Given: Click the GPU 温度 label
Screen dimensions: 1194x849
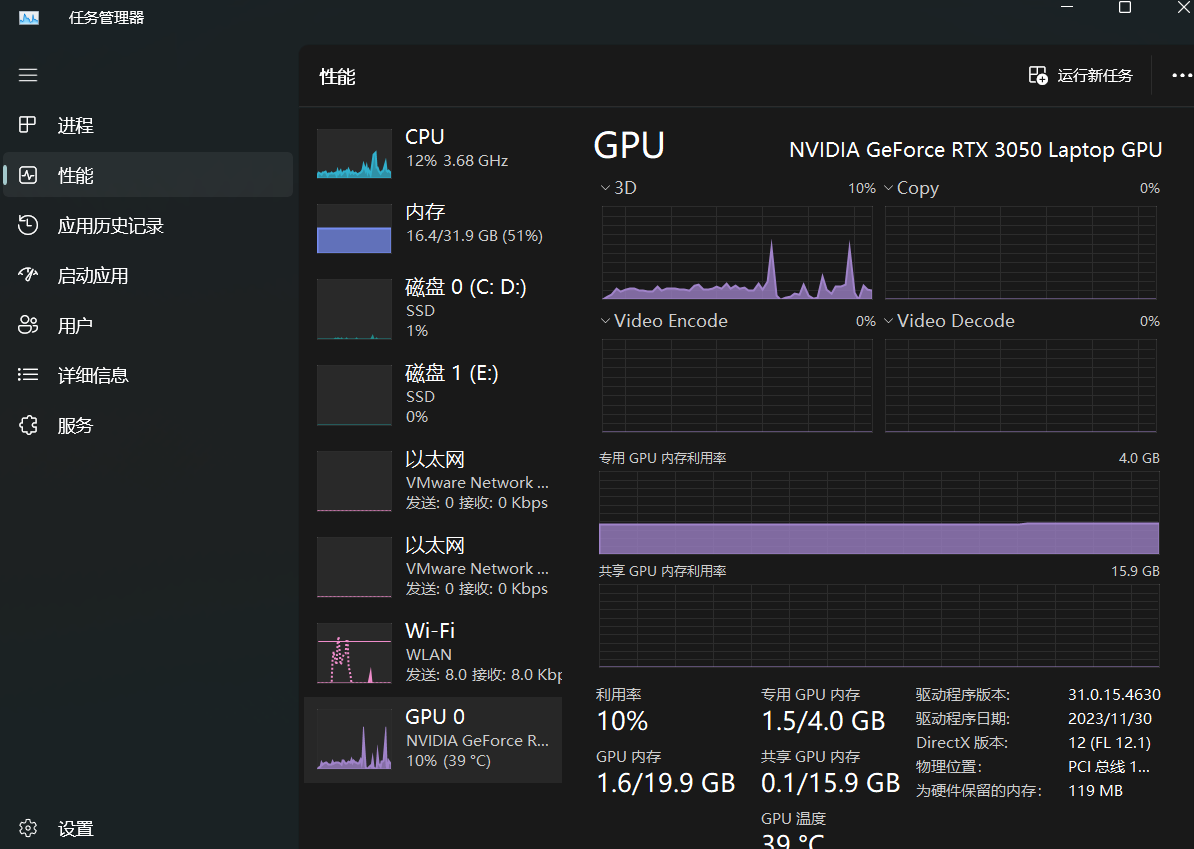Looking at the screenshot, I should point(793,819).
